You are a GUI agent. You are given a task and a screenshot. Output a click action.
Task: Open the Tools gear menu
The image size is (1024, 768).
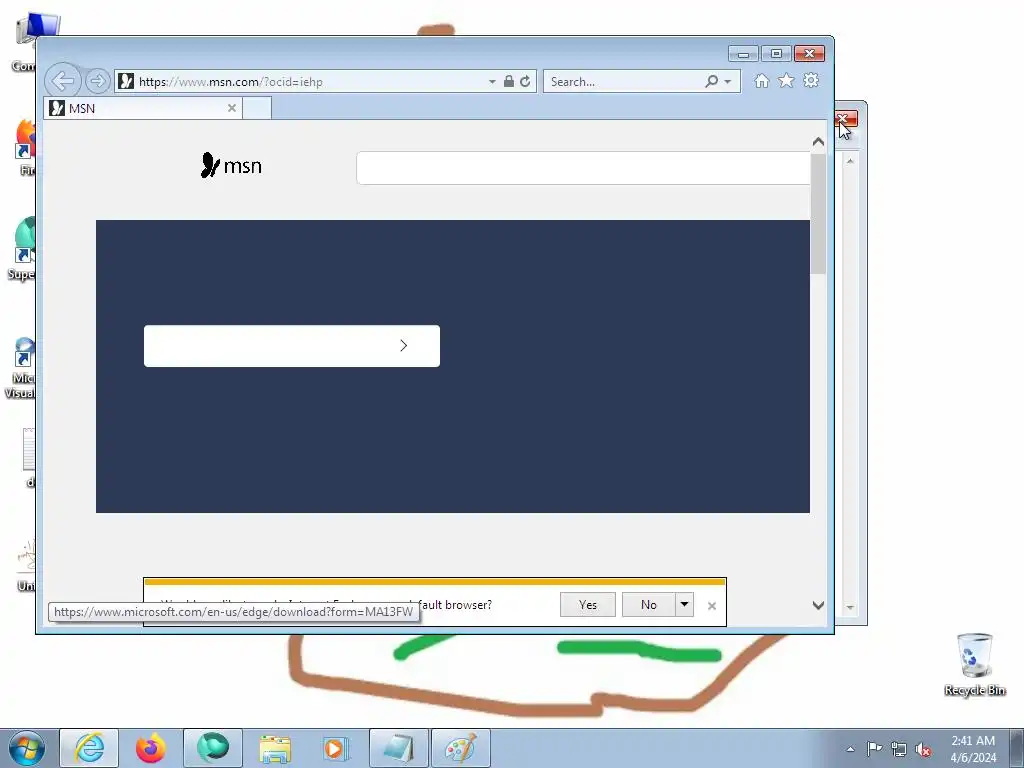point(811,80)
